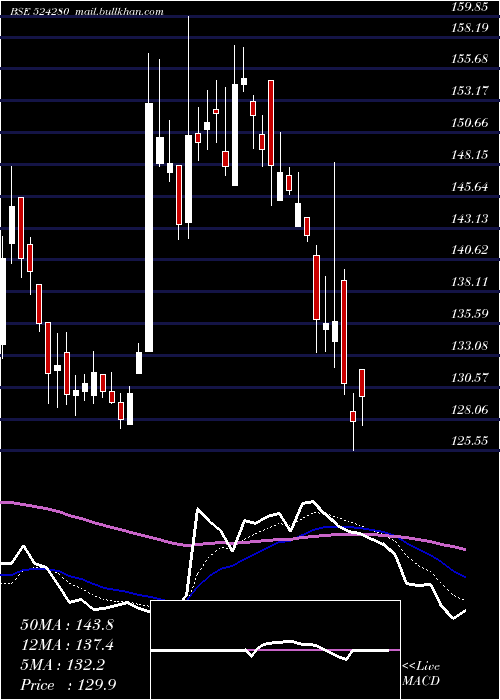Select the 125.55 price axis label

pyautogui.click(x=471, y=441)
